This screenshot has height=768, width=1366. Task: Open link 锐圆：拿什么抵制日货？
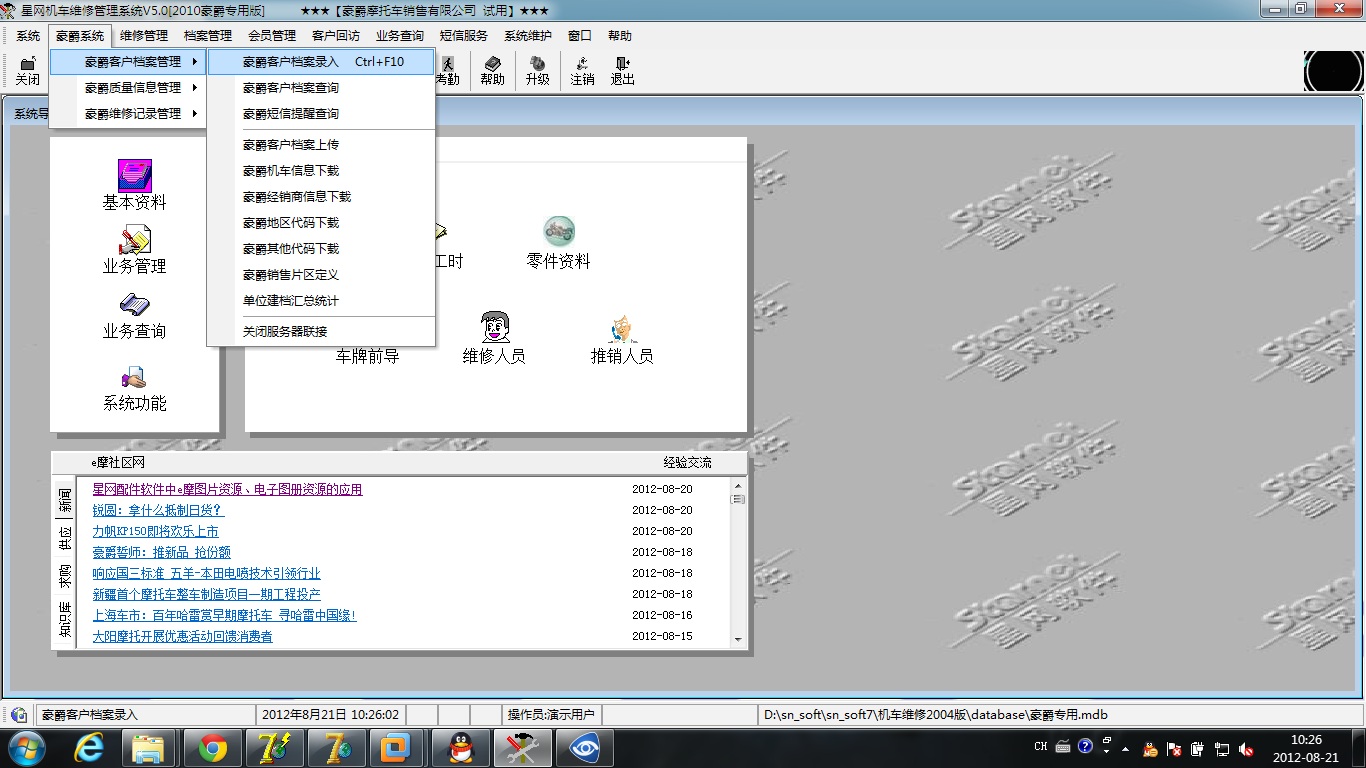(158, 510)
